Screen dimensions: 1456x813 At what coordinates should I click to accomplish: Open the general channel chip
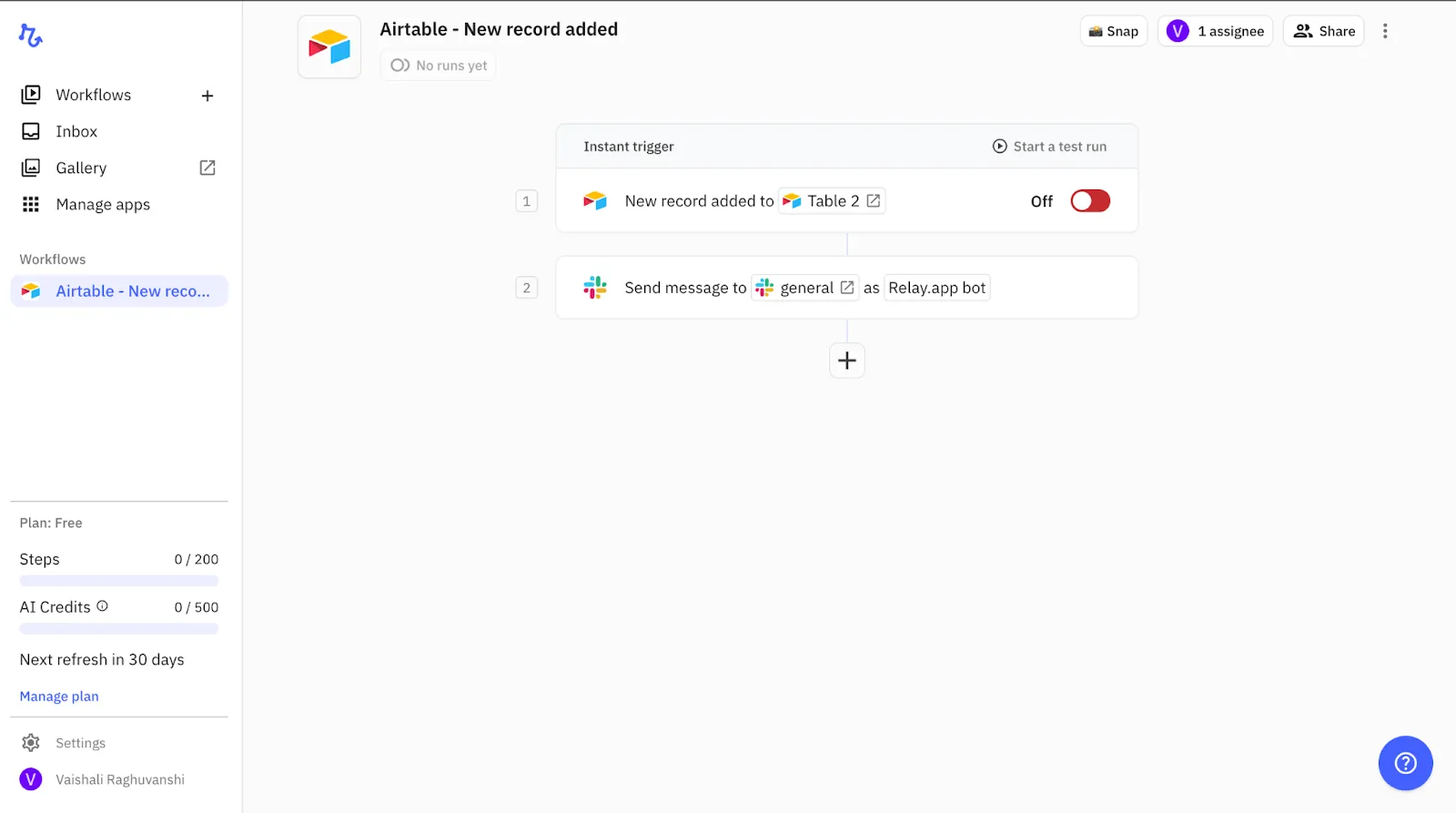(804, 288)
